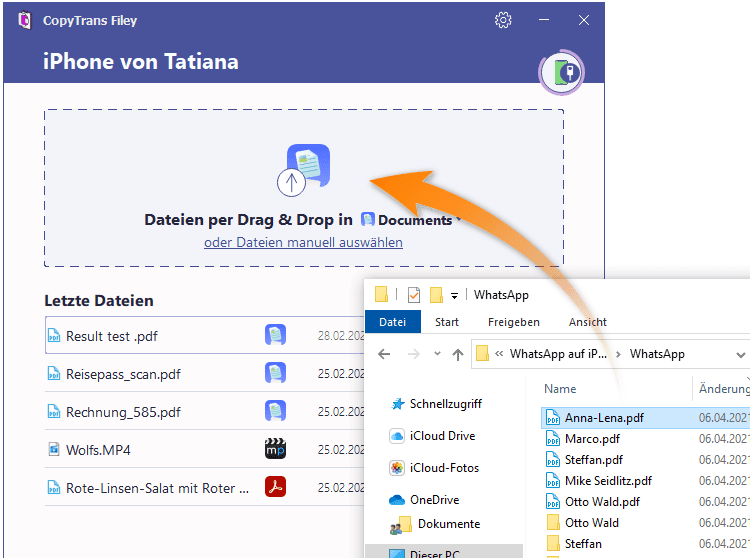The width and height of the screenshot is (750, 558).
Task: Select Rechnung_585.pdf in recent files
Action: [x=205, y=411]
